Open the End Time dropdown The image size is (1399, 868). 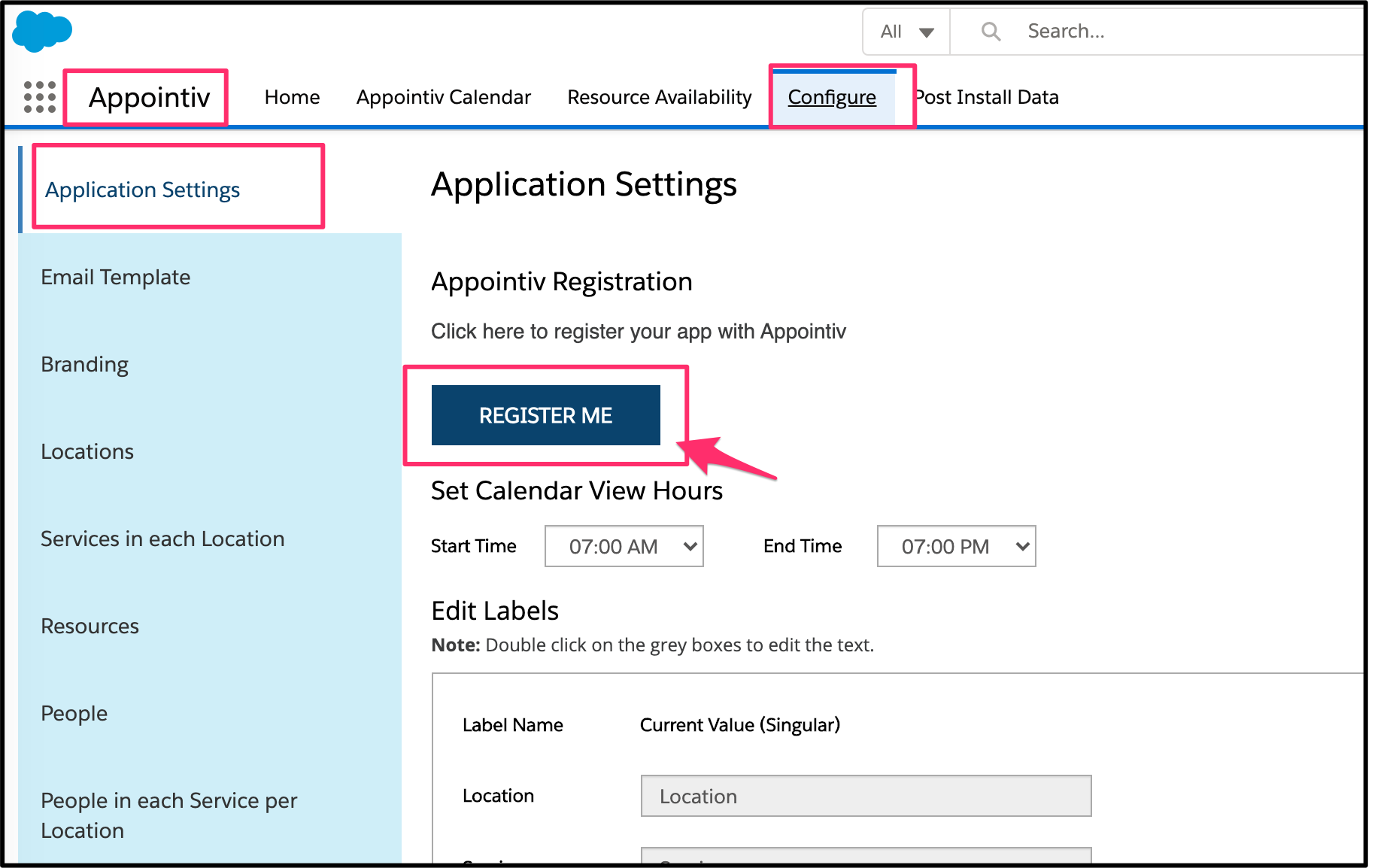tap(956, 546)
